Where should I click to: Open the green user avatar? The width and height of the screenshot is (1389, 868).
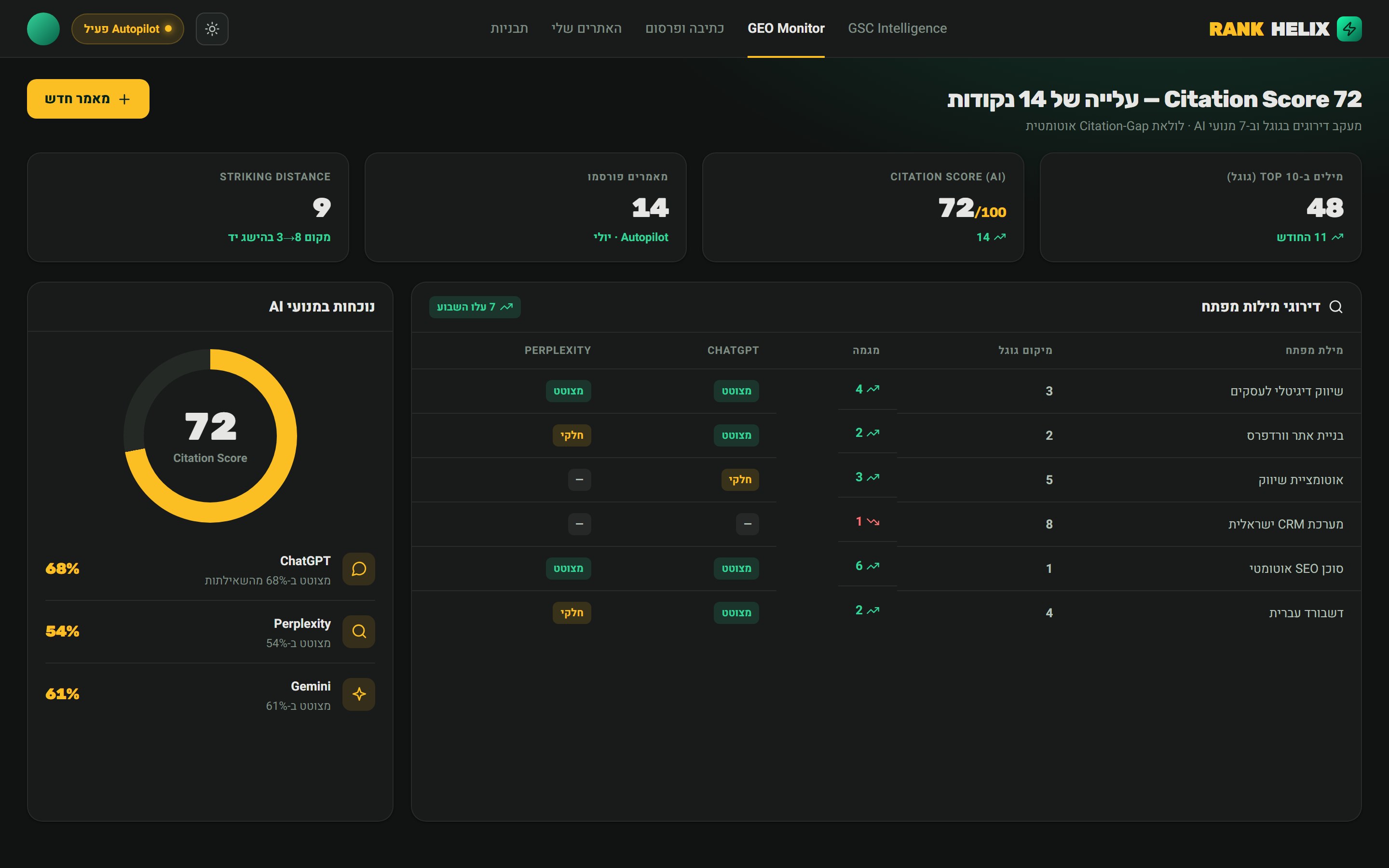43,29
